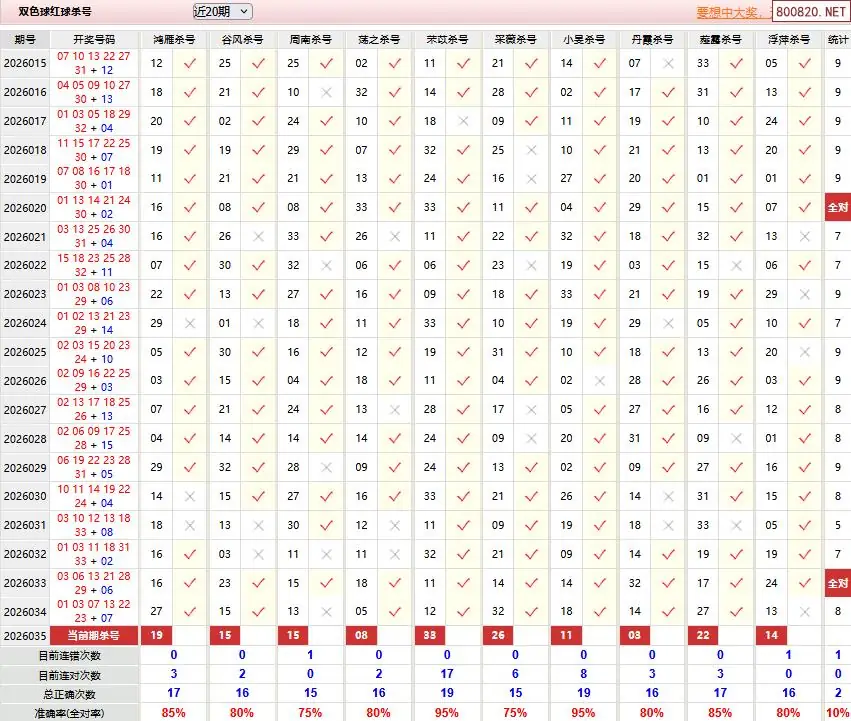The height and width of the screenshot is (721, 851).
Task: Click cross mark for 鸿雁杀号 in row 2026024
Action: pyautogui.click(x=190, y=324)
